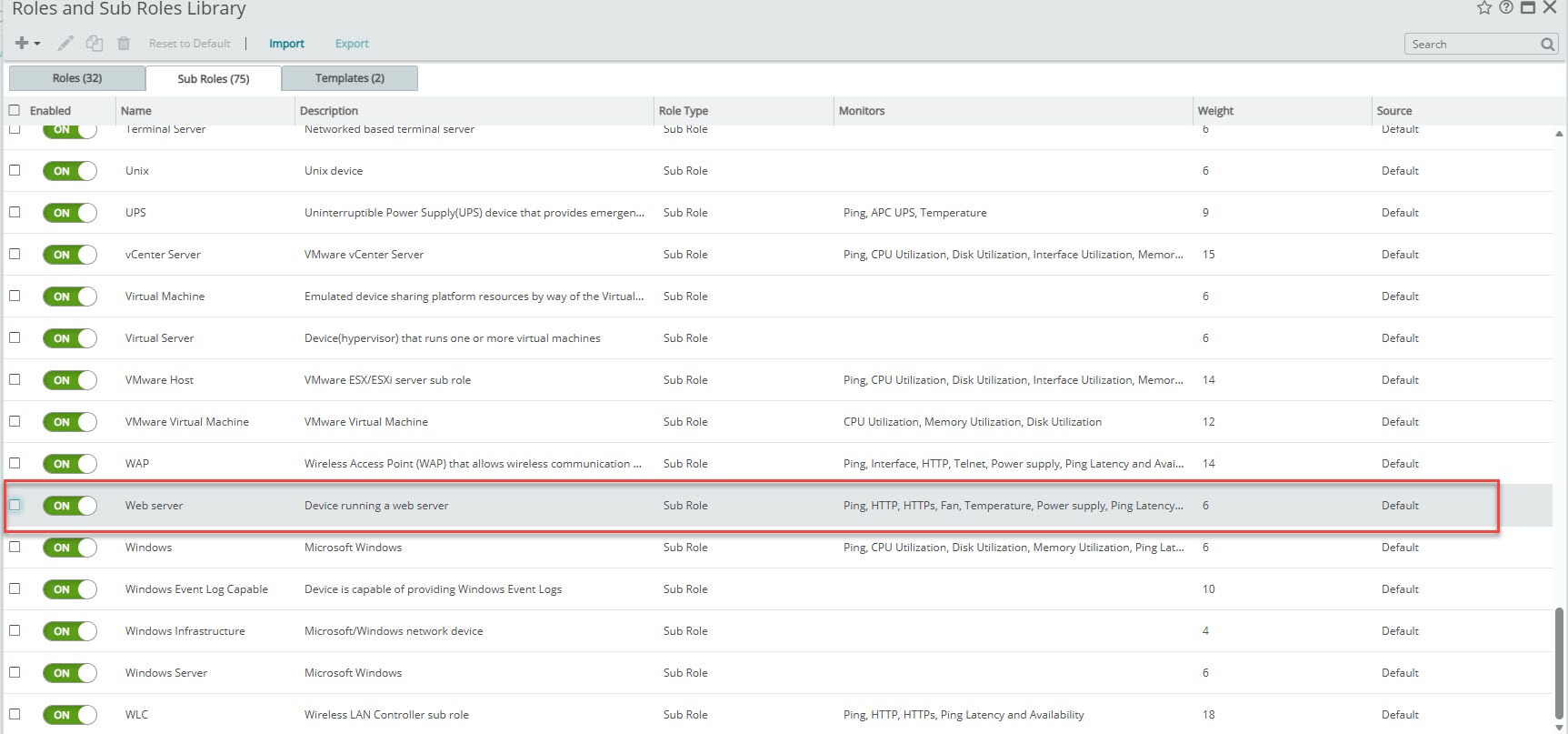Screen dimensions: 1568x734
Task: Click the Import link
Action: [x=286, y=44]
